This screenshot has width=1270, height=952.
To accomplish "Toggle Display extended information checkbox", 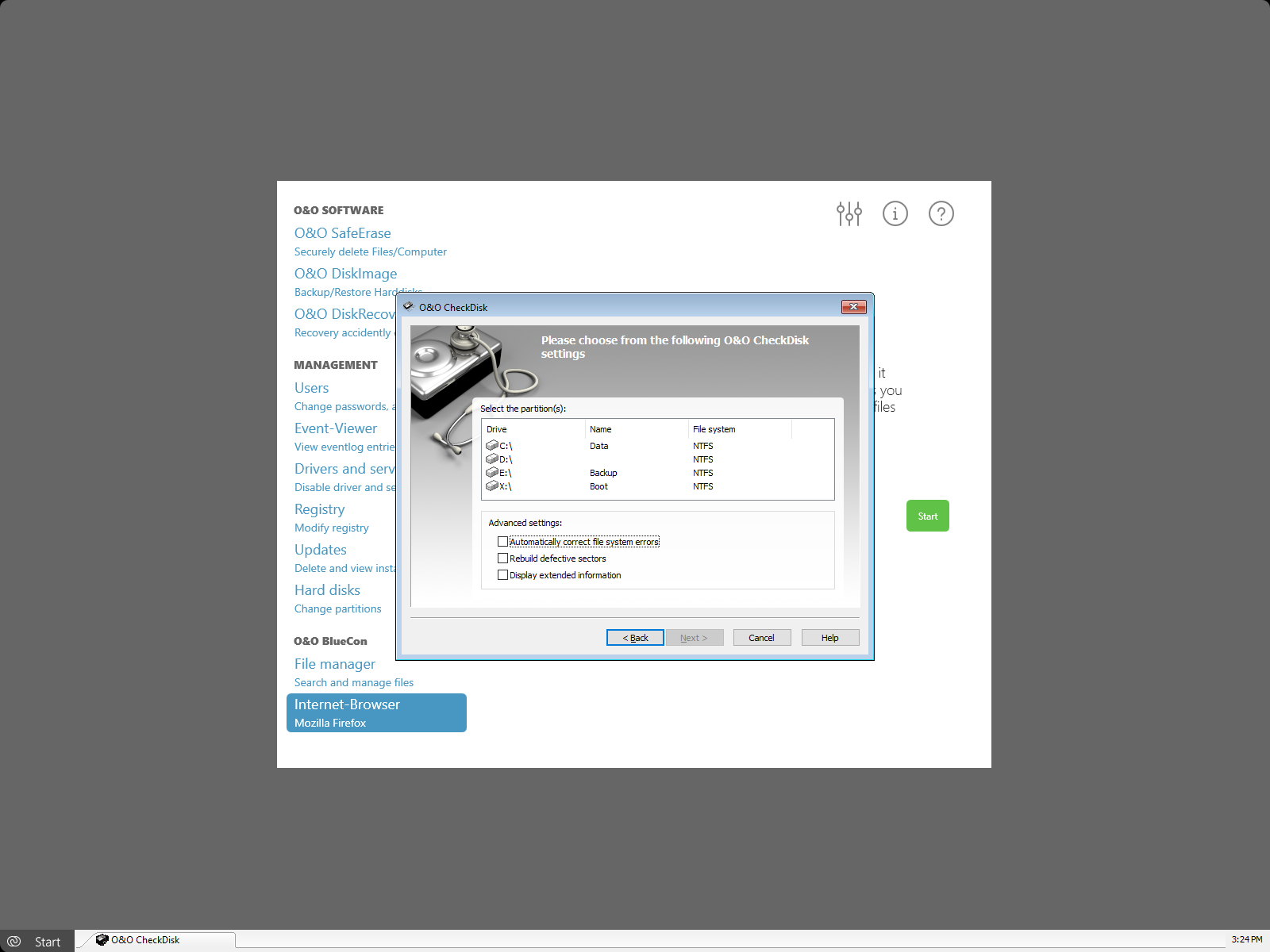I will point(502,575).
